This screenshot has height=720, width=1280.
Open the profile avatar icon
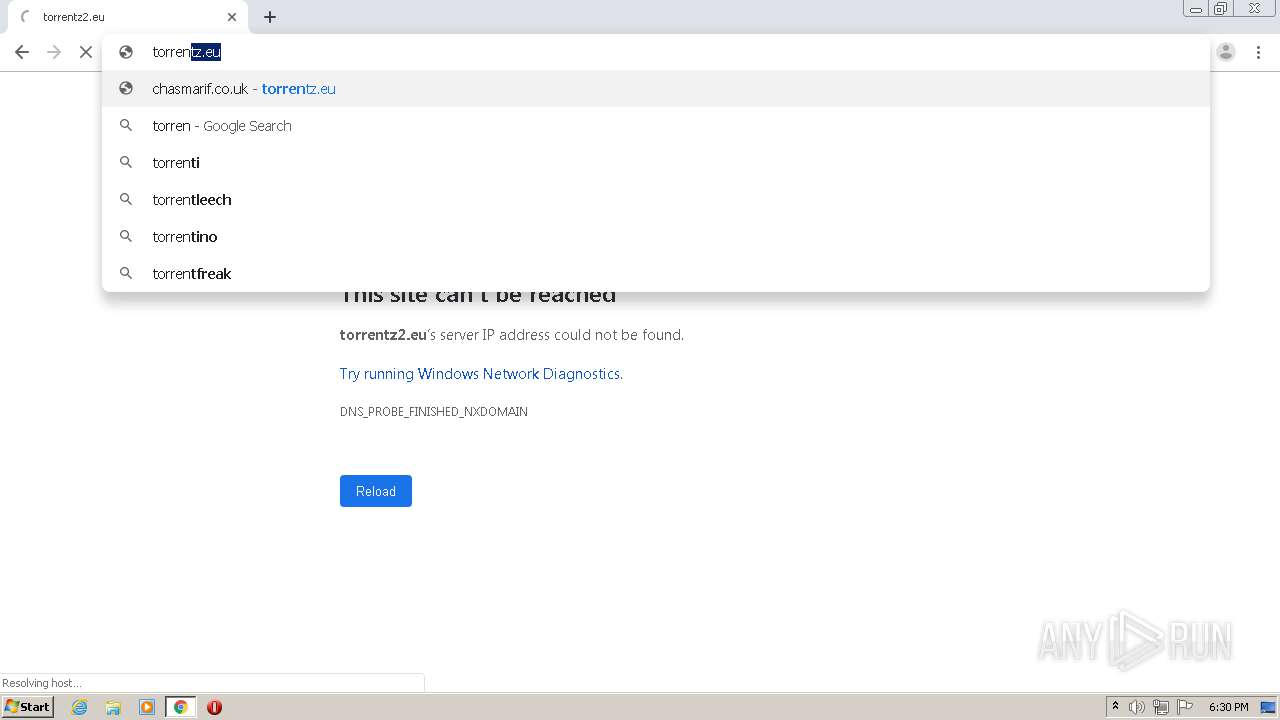click(x=1226, y=52)
